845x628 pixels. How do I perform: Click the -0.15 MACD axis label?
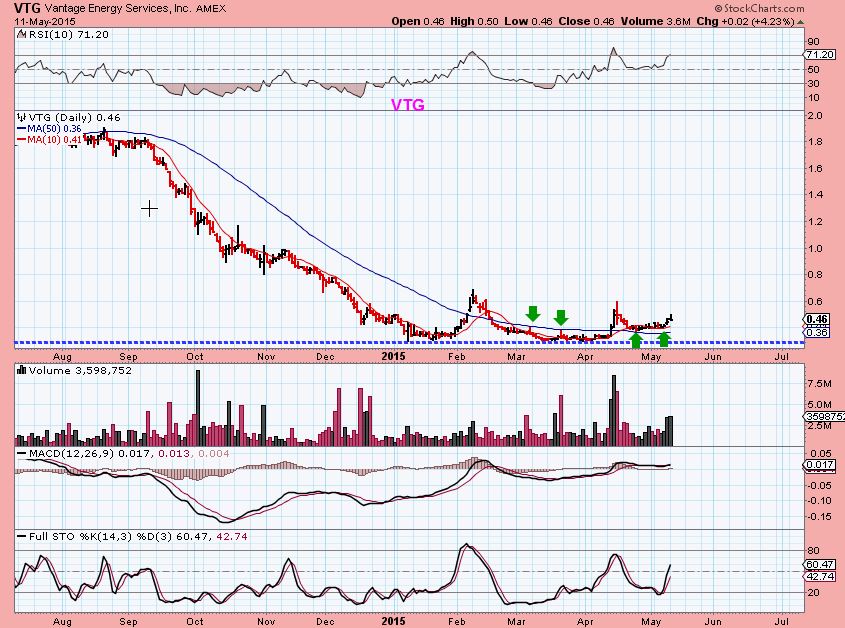coord(819,516)
